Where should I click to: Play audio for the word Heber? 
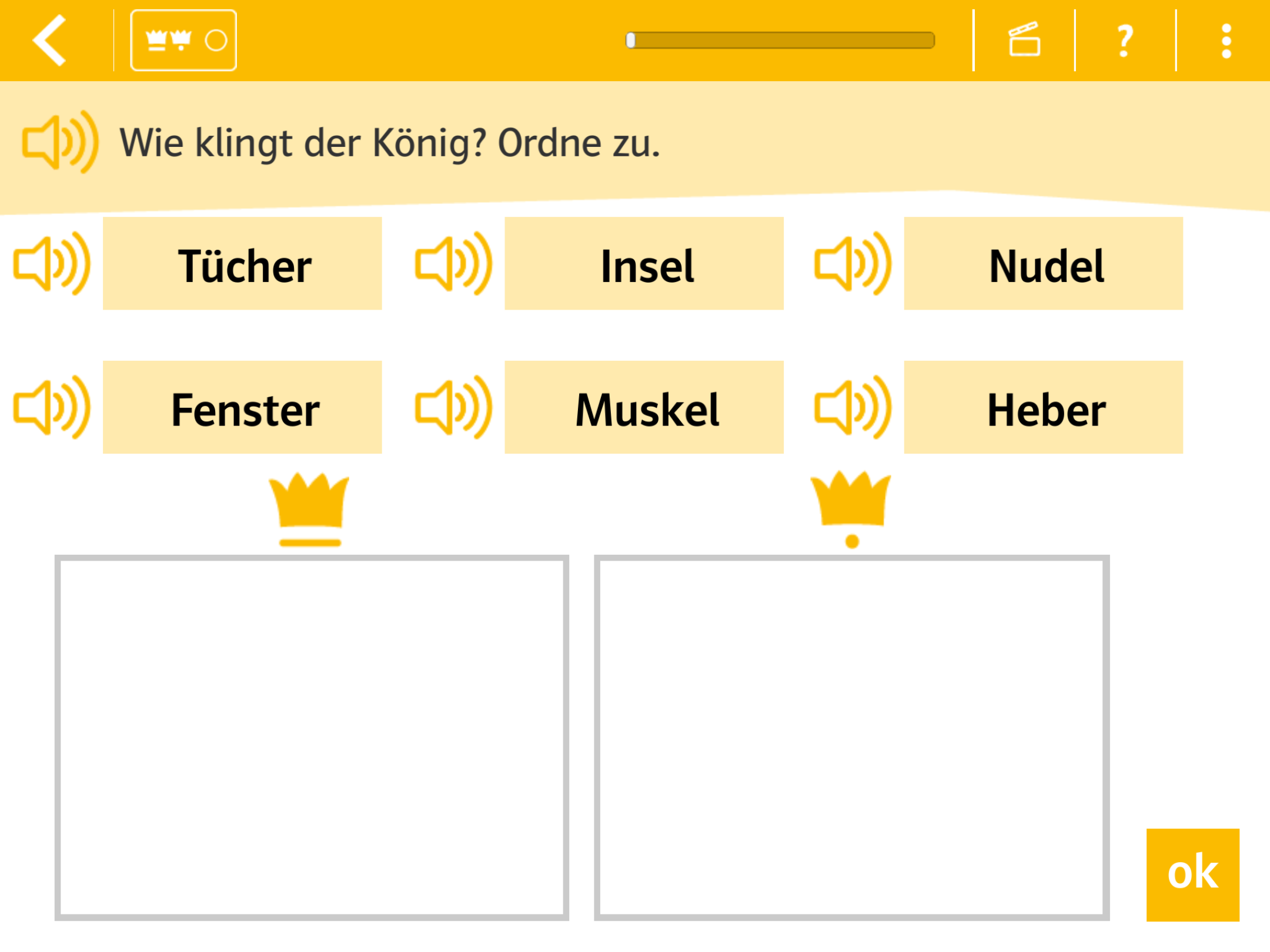tap(853, 407)
